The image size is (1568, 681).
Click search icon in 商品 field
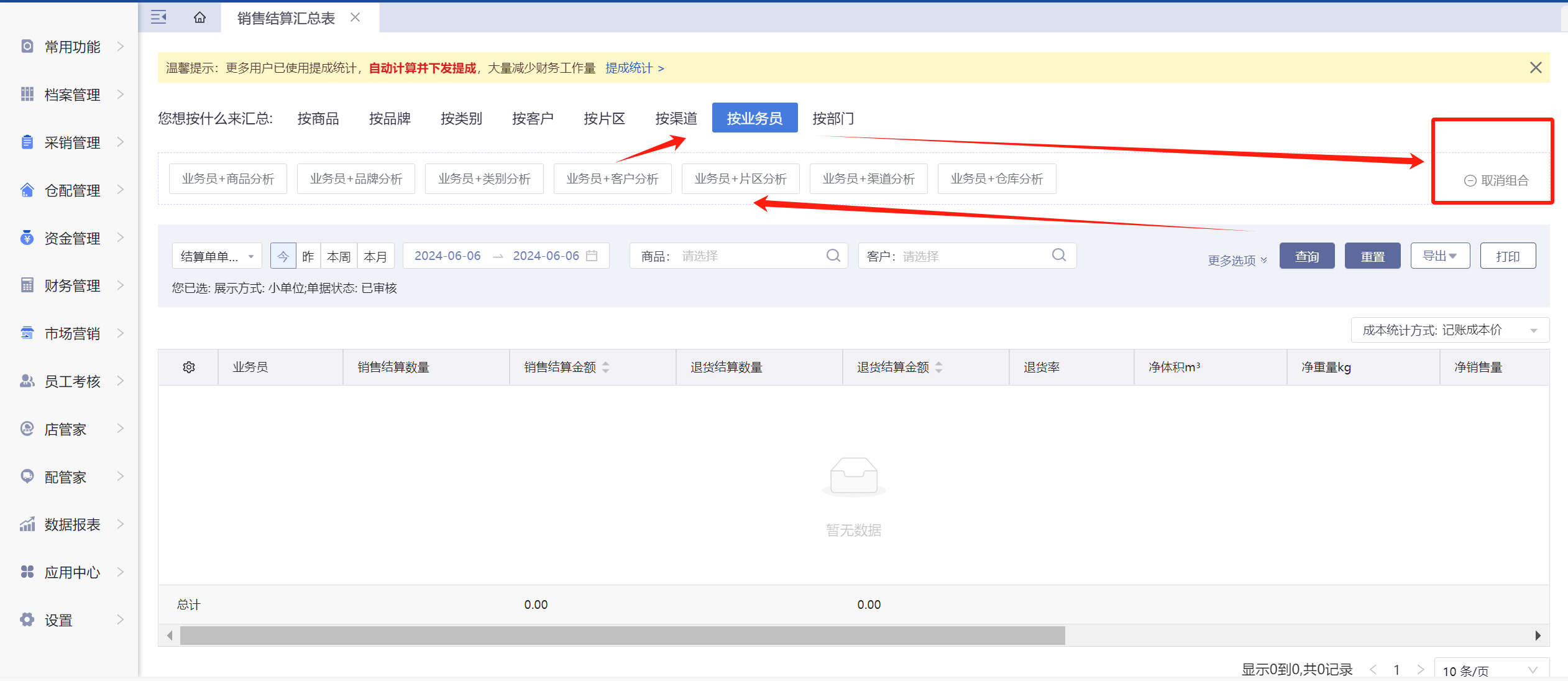coord(833,256)
